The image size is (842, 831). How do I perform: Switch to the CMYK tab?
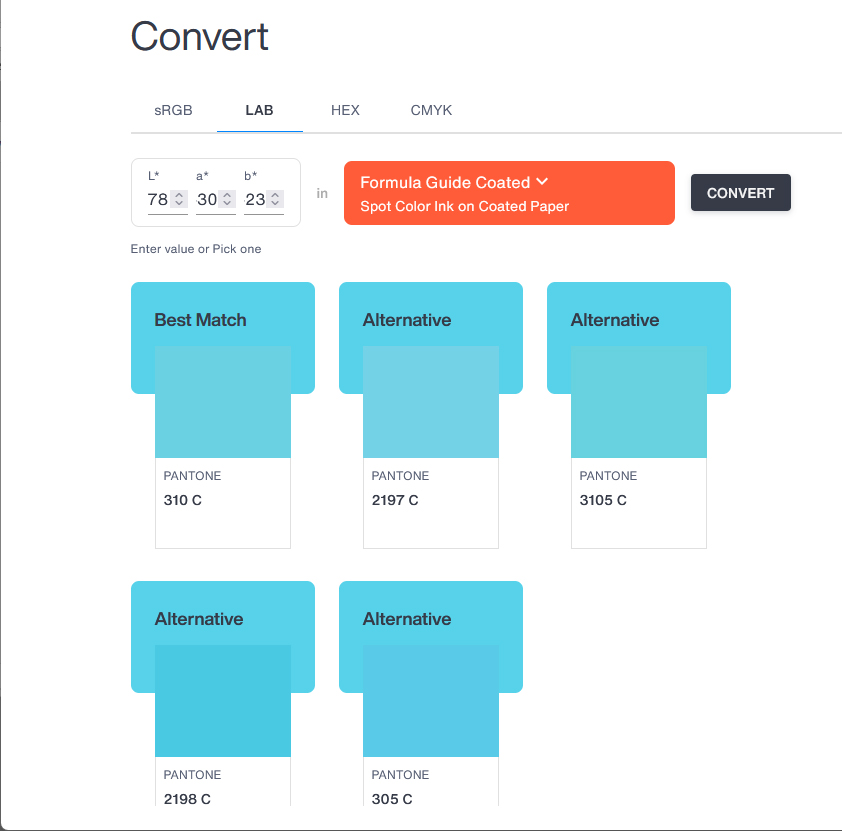point(431,110)
